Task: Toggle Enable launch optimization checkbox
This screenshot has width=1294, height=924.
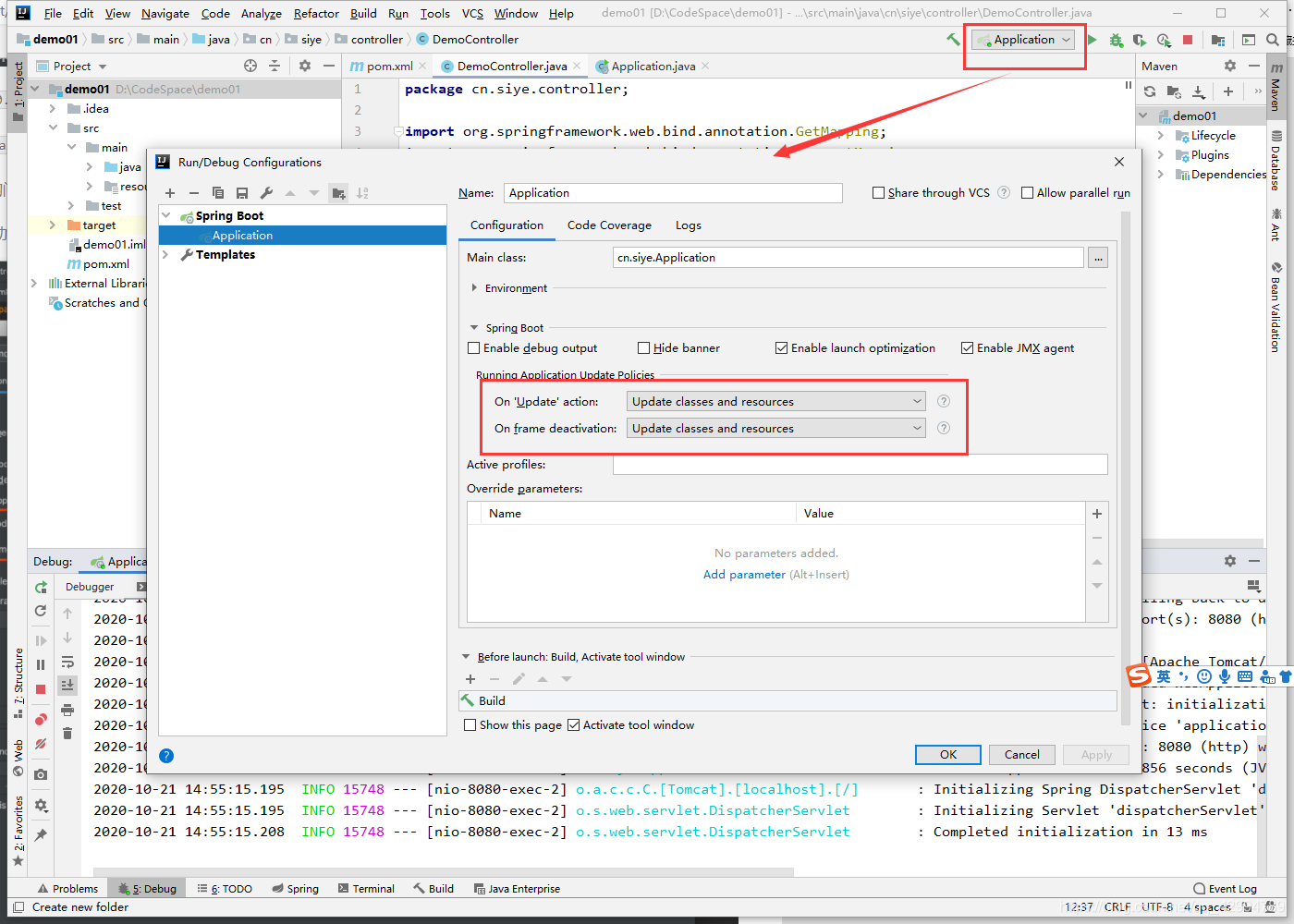Action: point(782,348)
